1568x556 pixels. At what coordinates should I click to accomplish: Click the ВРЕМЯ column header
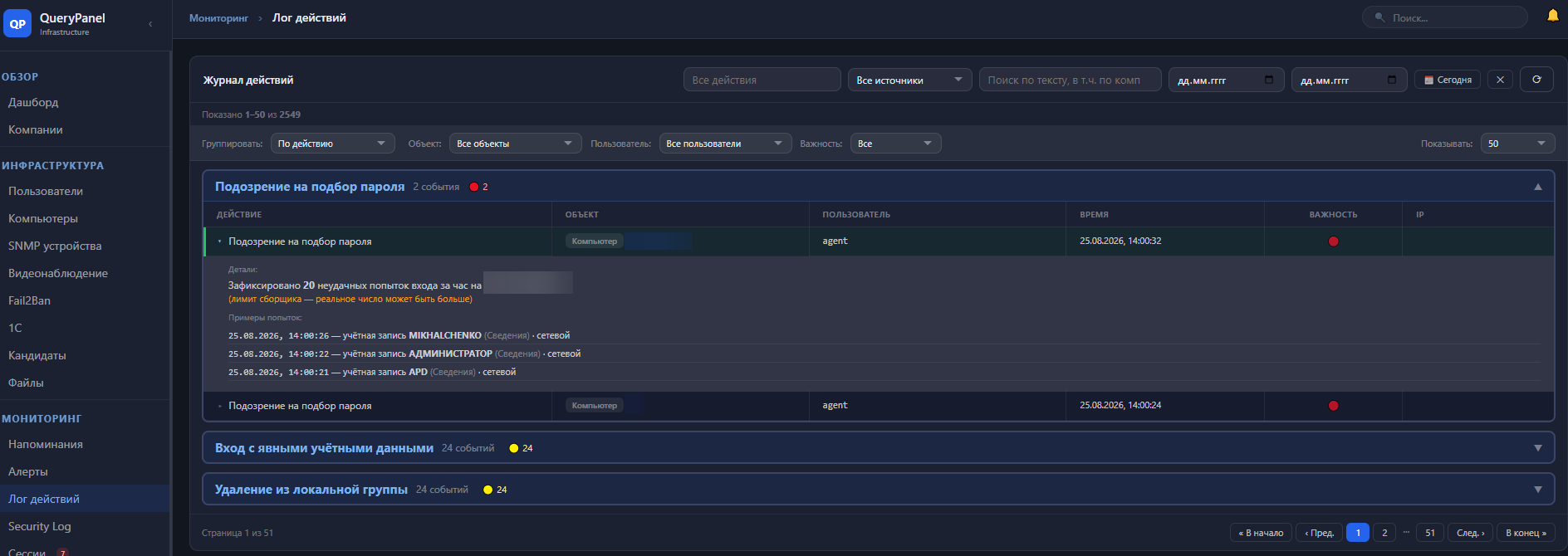point(1094,215)
